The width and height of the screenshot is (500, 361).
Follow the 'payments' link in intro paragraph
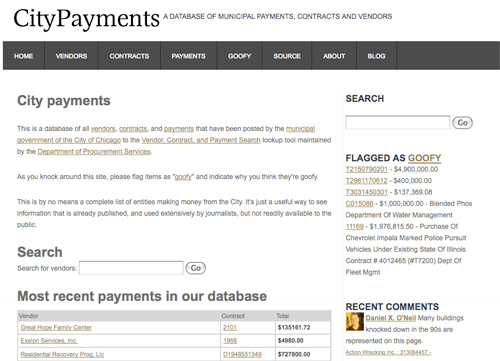[x=179, y=129]
